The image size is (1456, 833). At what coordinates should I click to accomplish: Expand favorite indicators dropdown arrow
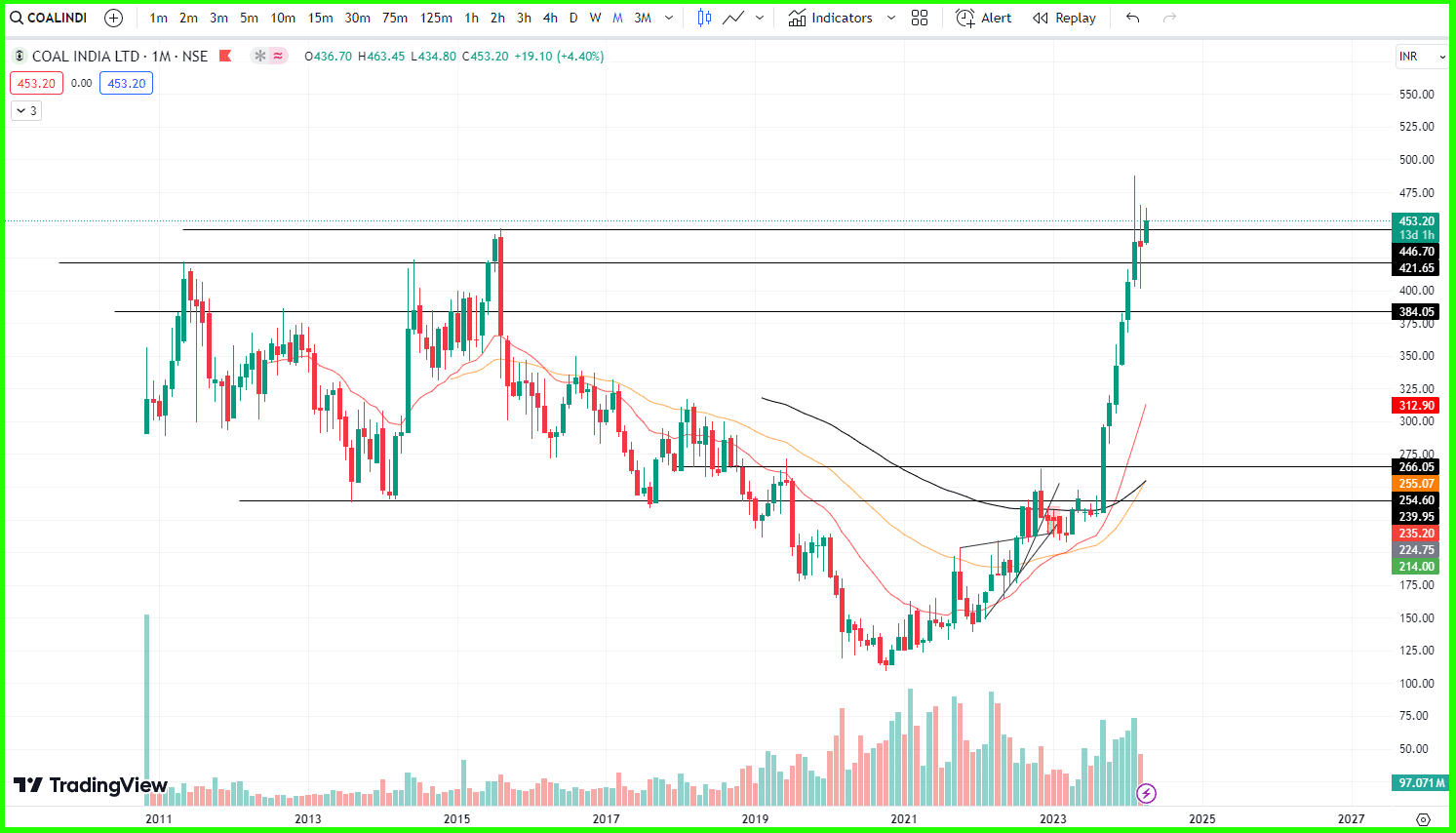pos(891,18)
